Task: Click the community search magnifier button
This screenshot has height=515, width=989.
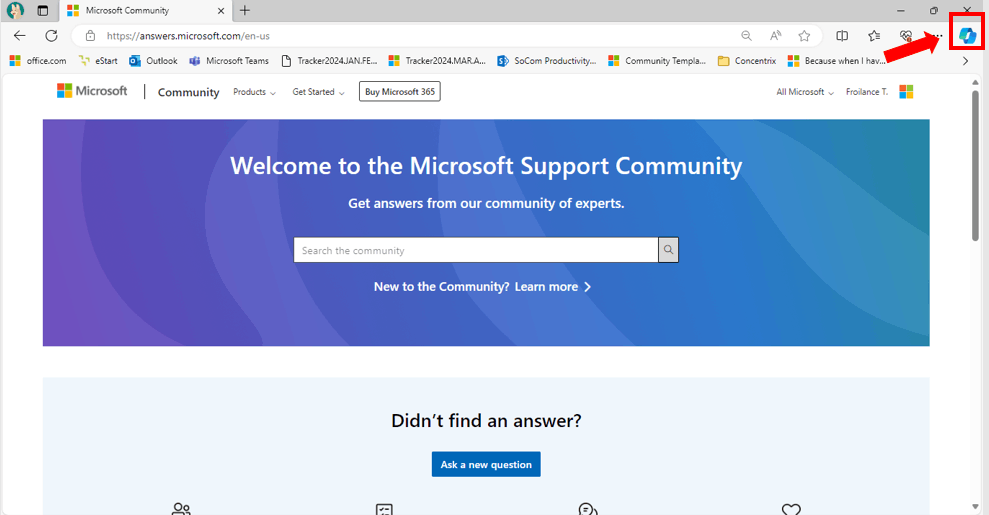Action: [669, 250]
